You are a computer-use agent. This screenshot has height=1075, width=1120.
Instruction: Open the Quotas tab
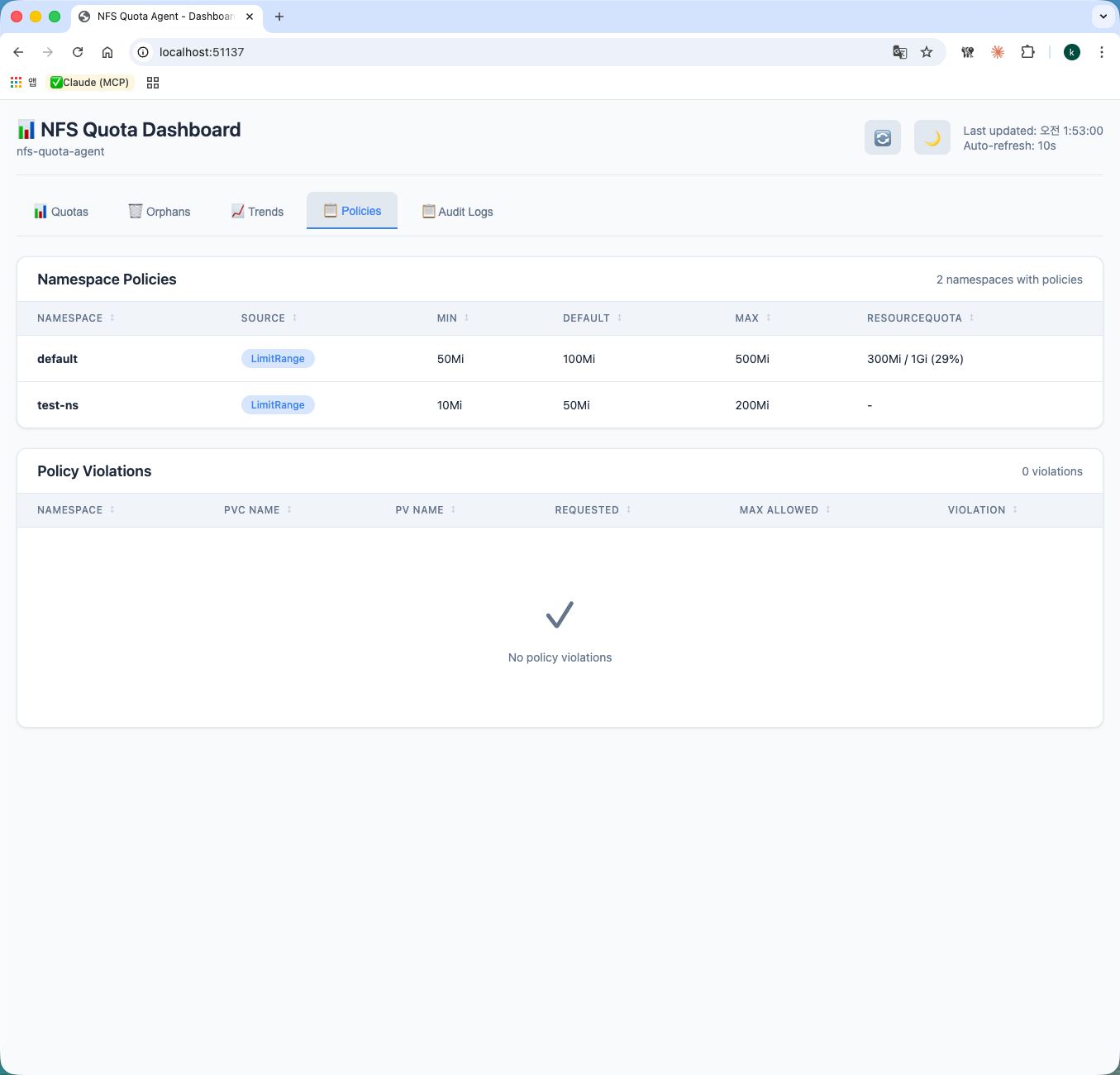point(61,212)
